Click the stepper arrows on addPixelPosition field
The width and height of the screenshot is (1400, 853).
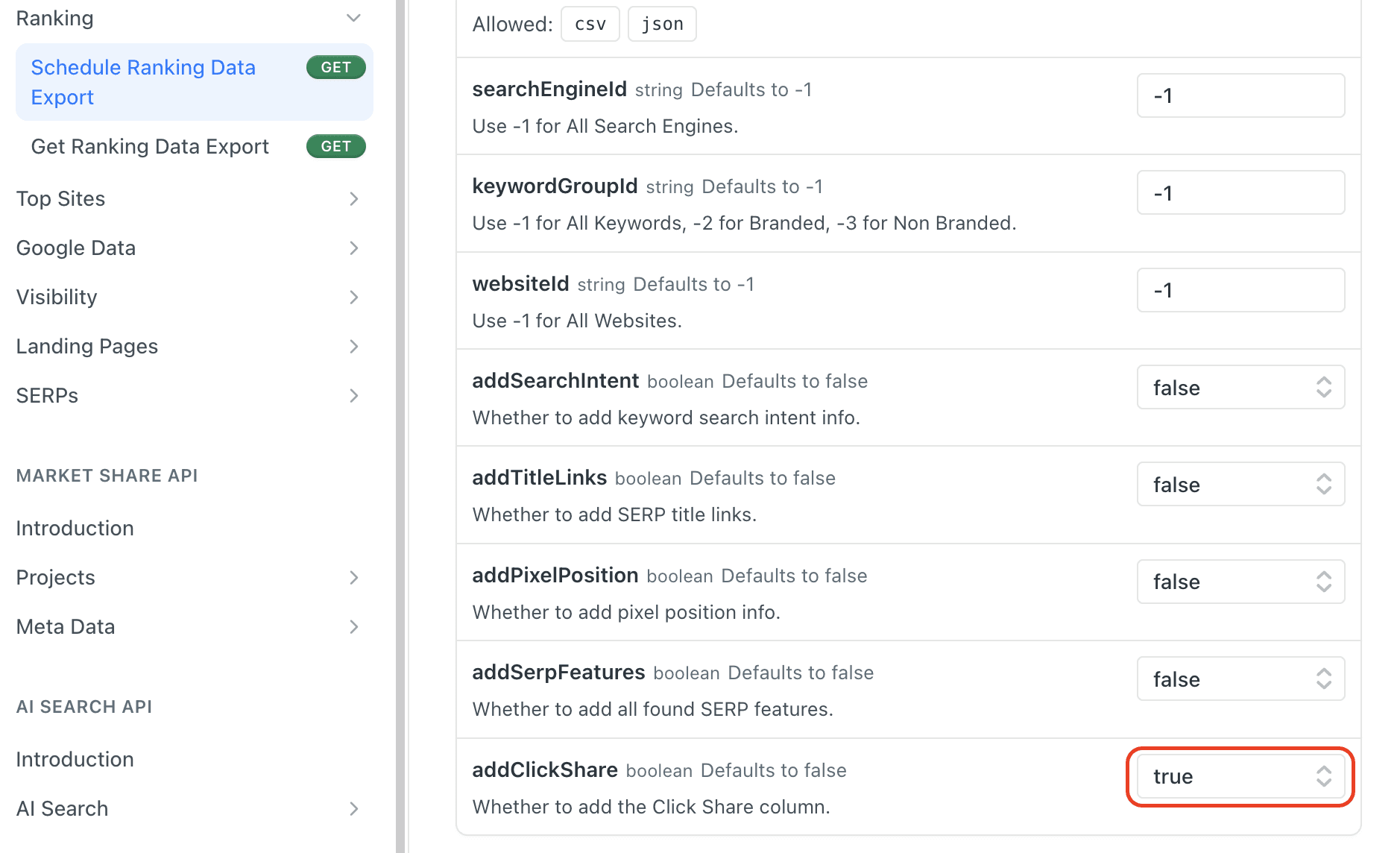[x=1323, y=582]
